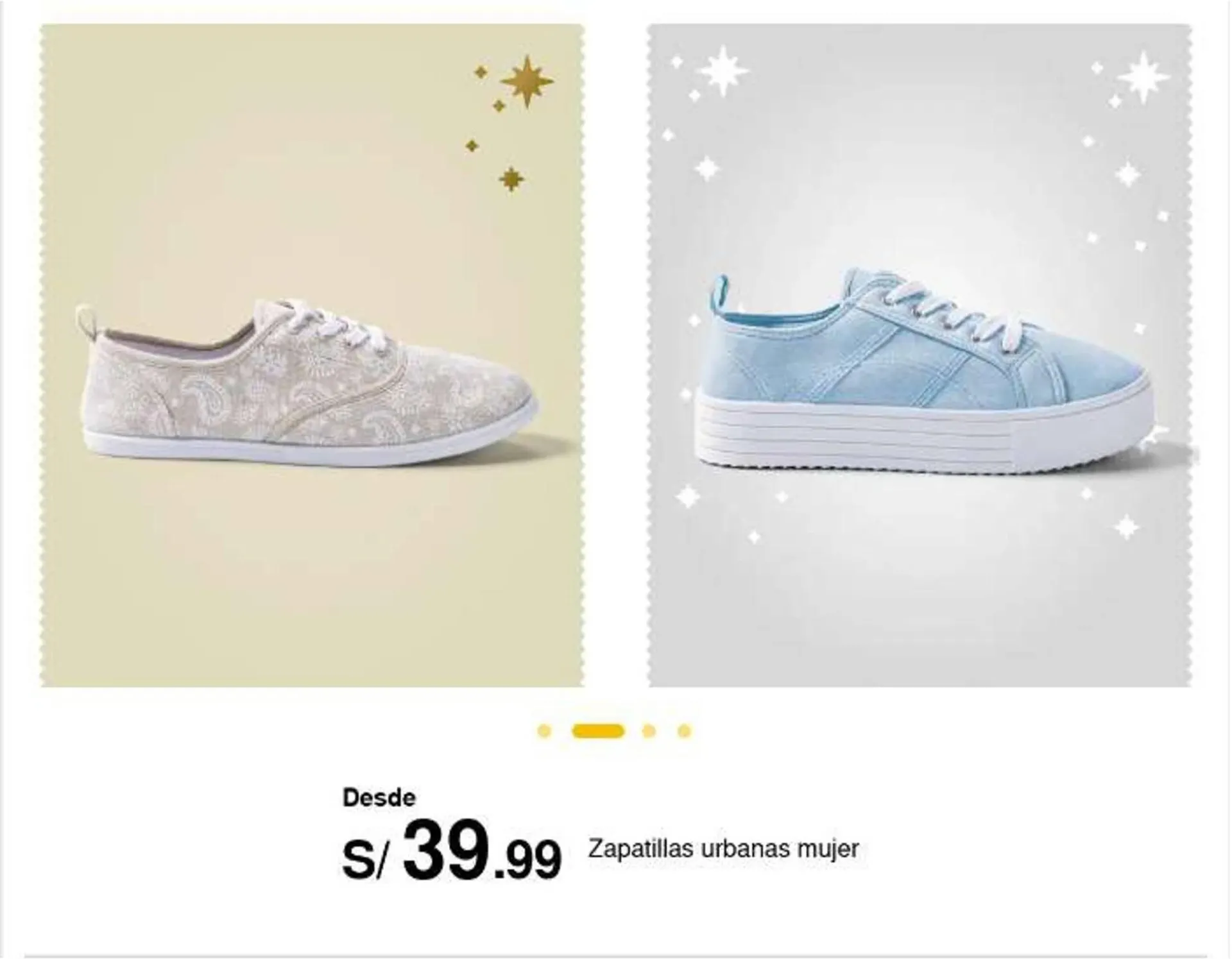
Task: Click the lowest gold star on beige panel
Action: (511, 179)
